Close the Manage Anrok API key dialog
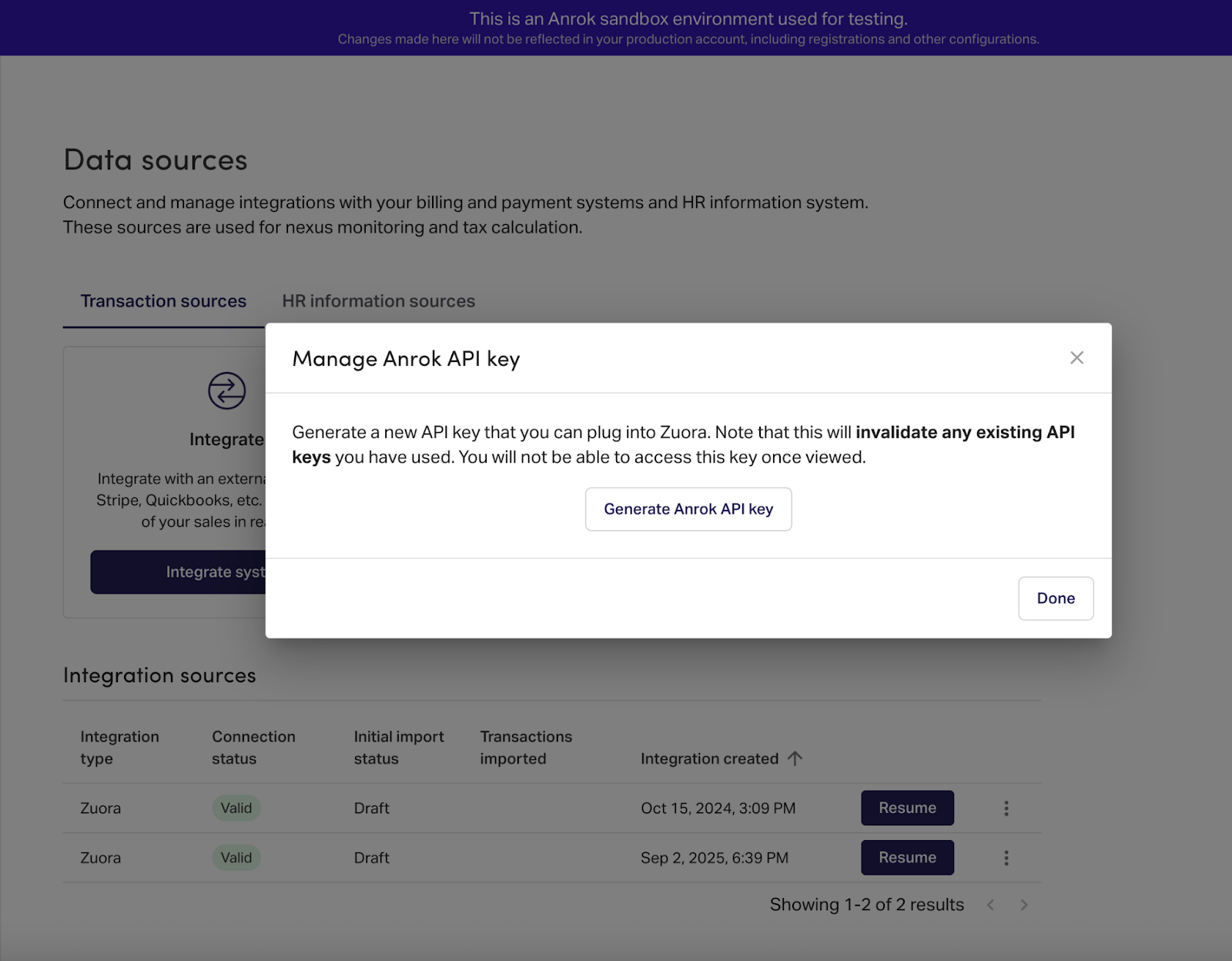Image resolution: width=1232 pixels, height=961 pixels. (1076, 358)
